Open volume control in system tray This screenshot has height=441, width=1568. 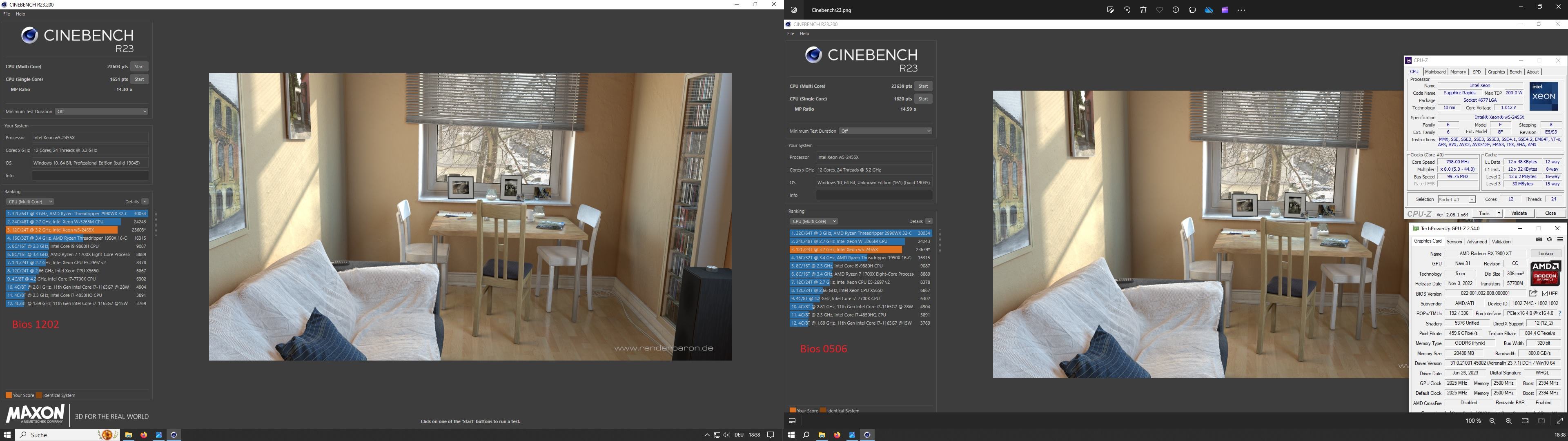[x=726, y=435]
